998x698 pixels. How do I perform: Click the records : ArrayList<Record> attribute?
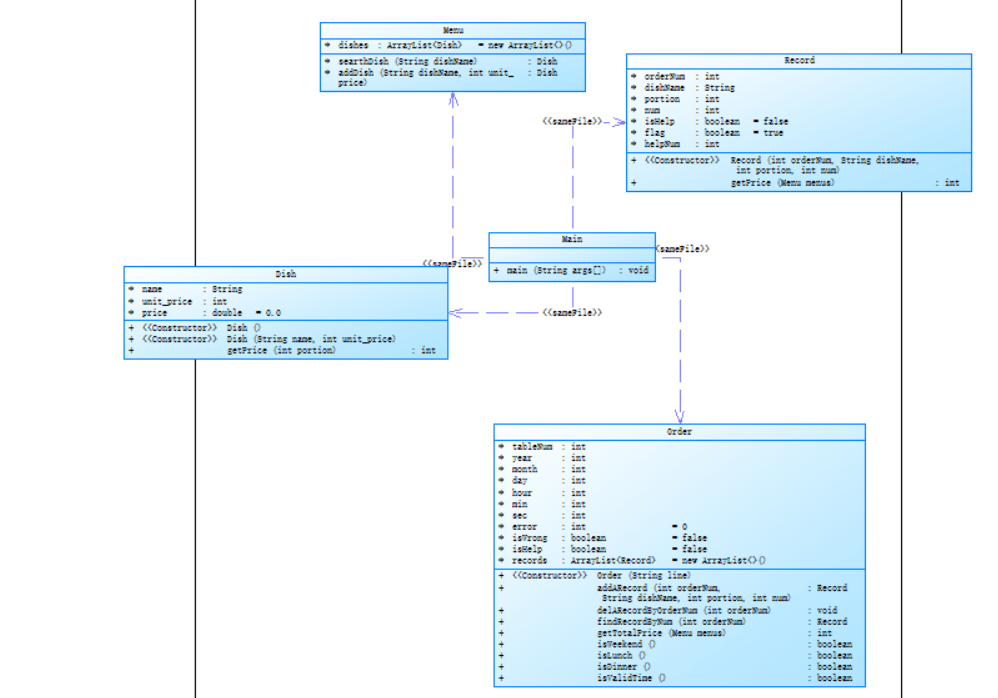point(632,561)
